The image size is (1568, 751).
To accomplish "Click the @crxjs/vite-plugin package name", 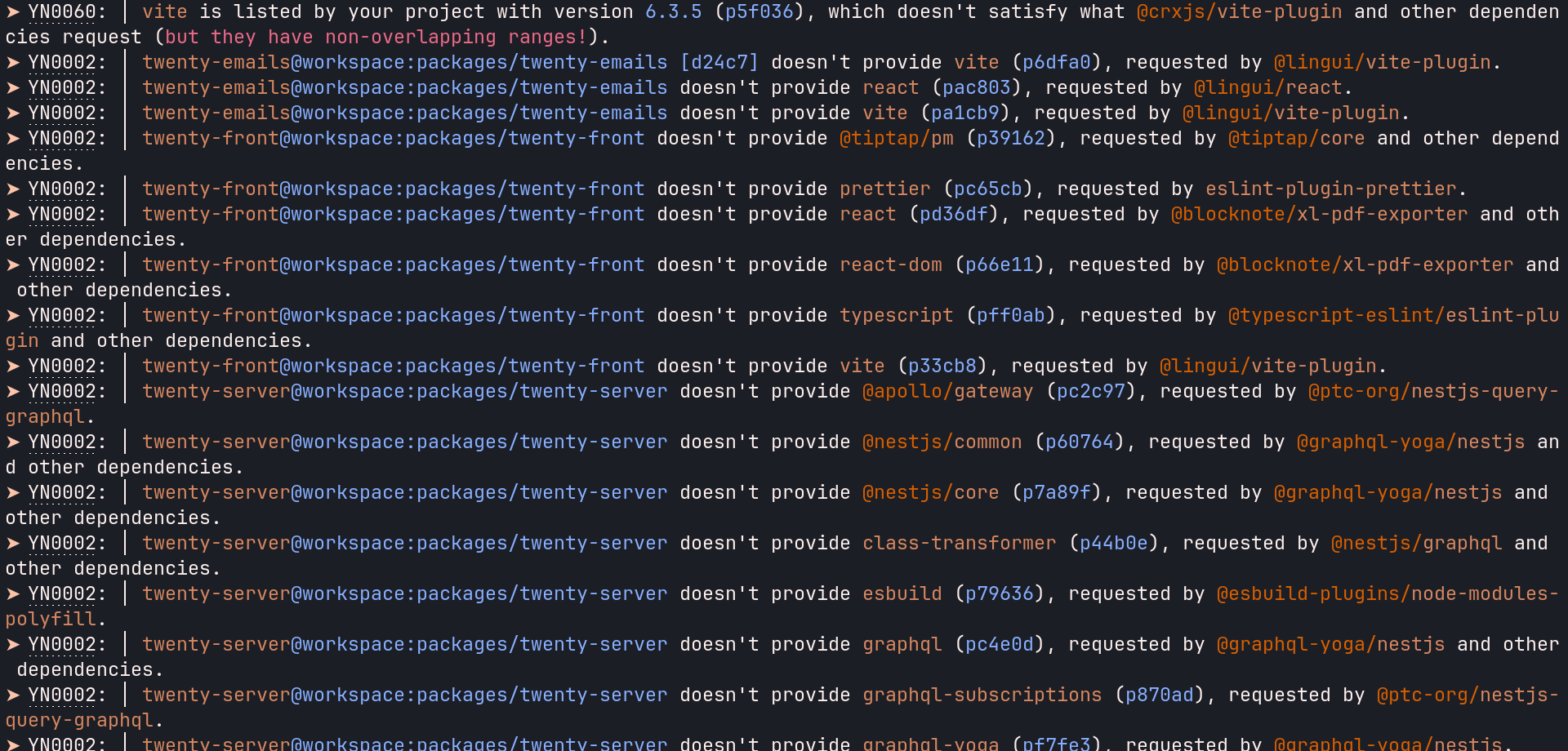I will coord(1239,12).
